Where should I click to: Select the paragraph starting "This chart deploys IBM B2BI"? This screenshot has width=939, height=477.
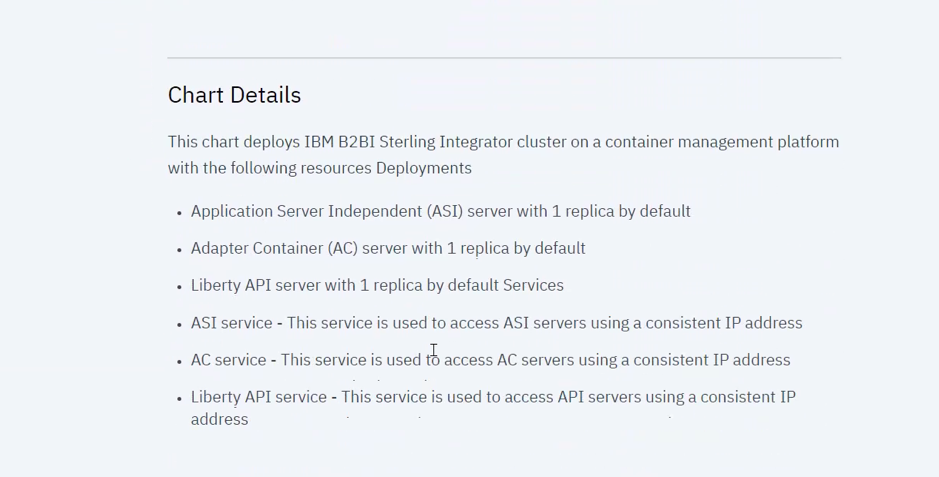pyautogui.click(x=504, y=155)
